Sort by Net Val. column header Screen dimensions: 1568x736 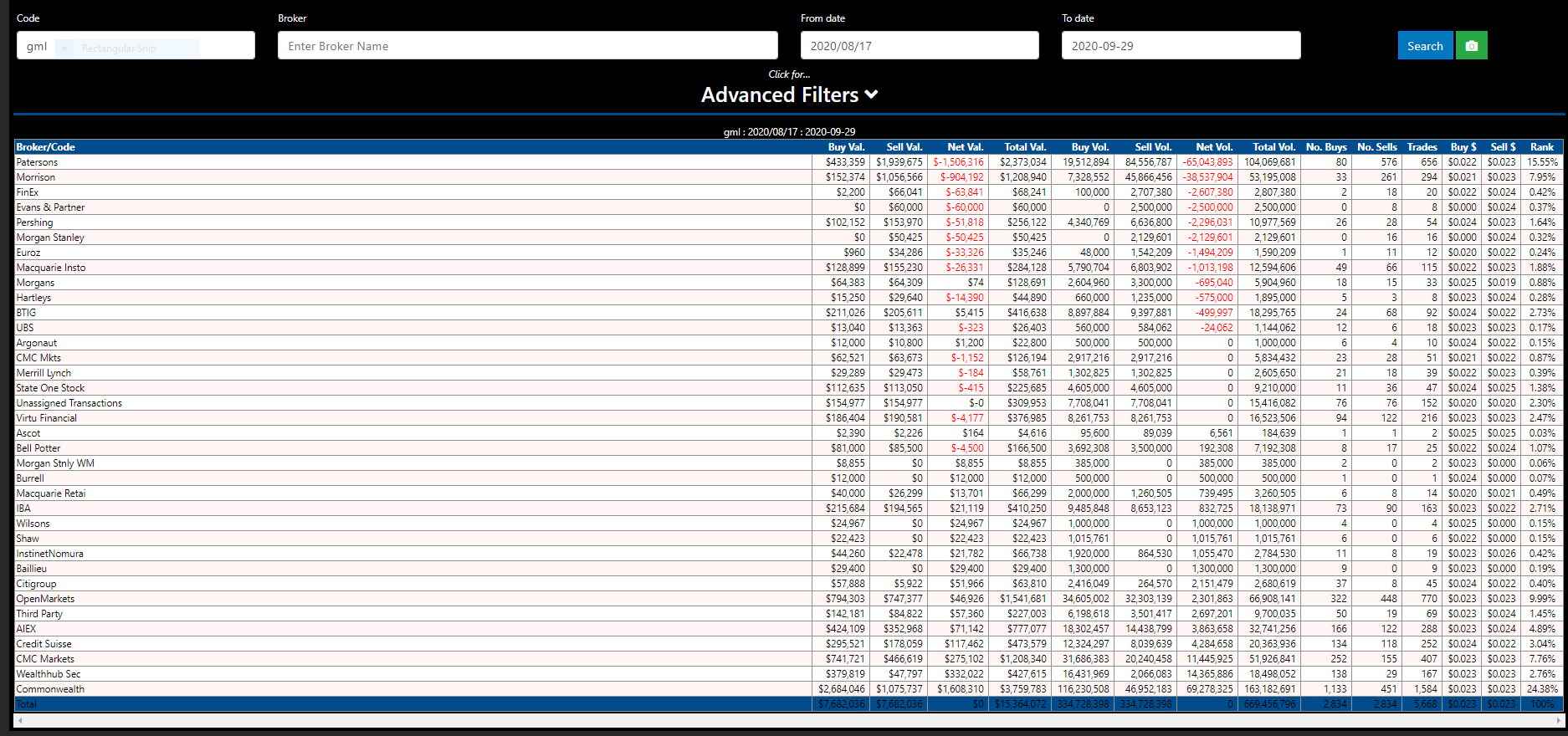(x=966, y=147)
